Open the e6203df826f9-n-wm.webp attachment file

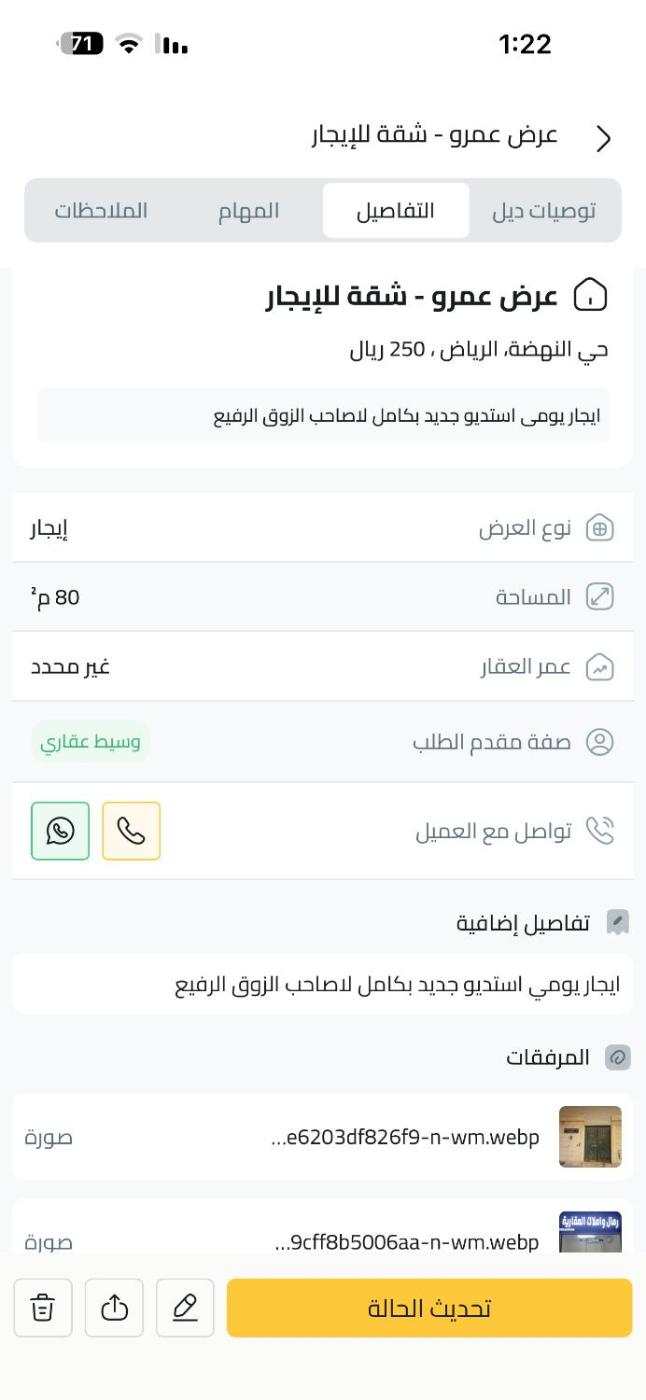pyautogui.click(x=405, y=1137)
